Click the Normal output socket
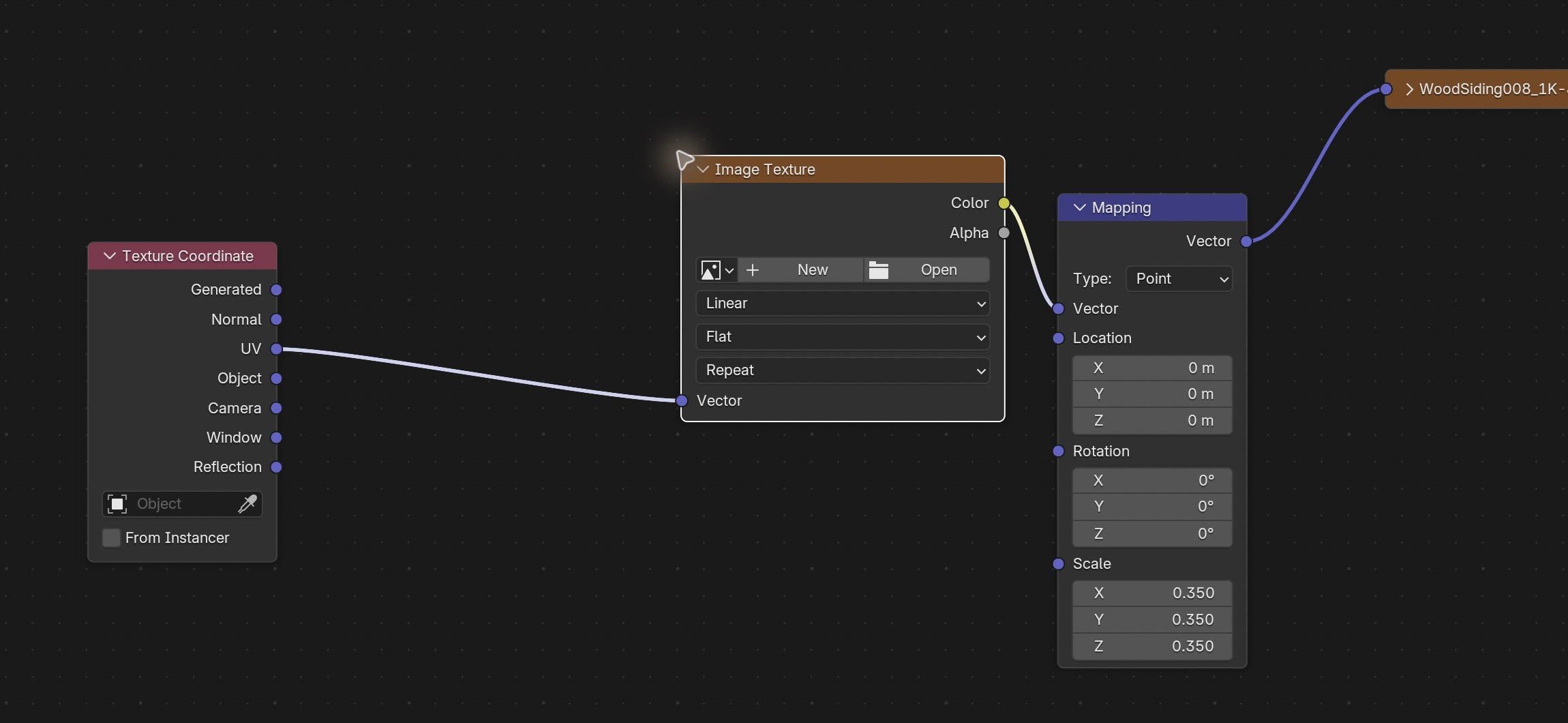 (276, 319)
